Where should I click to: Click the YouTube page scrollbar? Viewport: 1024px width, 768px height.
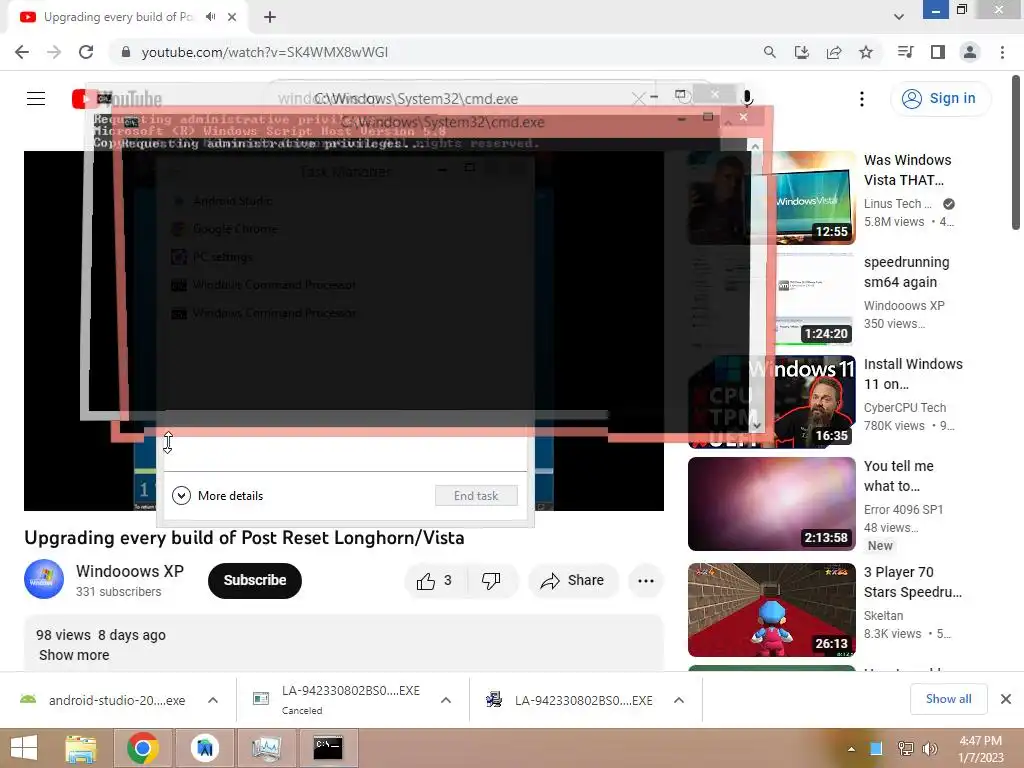point(1016,153)
